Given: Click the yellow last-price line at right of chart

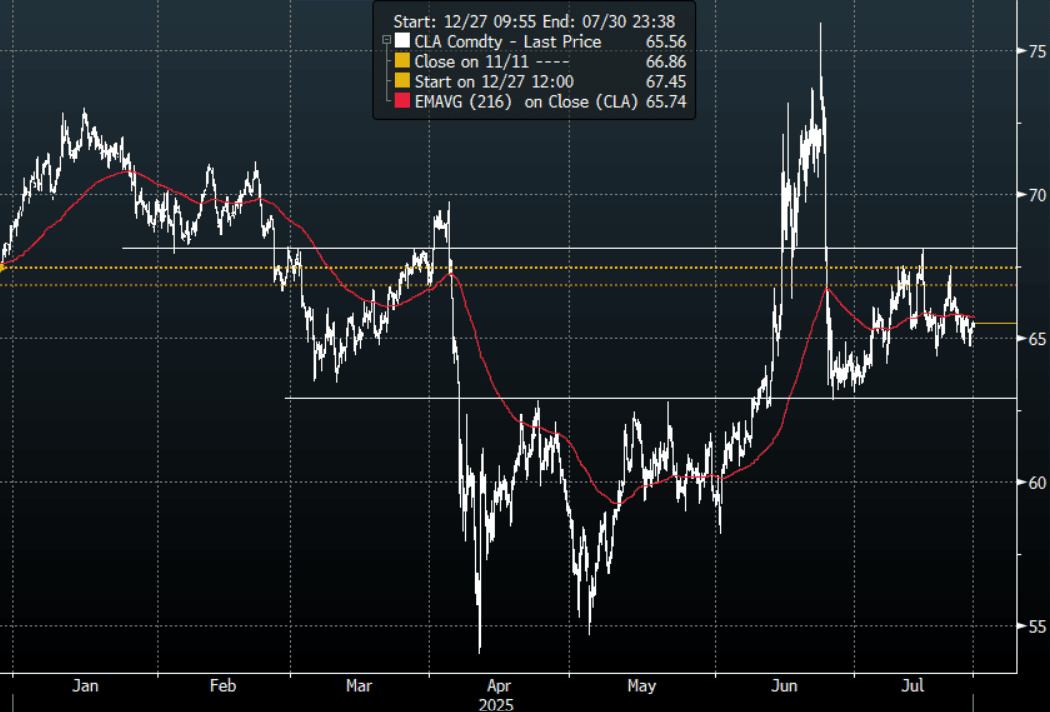Looking at the screenshot, I should (x=995, y=324).
